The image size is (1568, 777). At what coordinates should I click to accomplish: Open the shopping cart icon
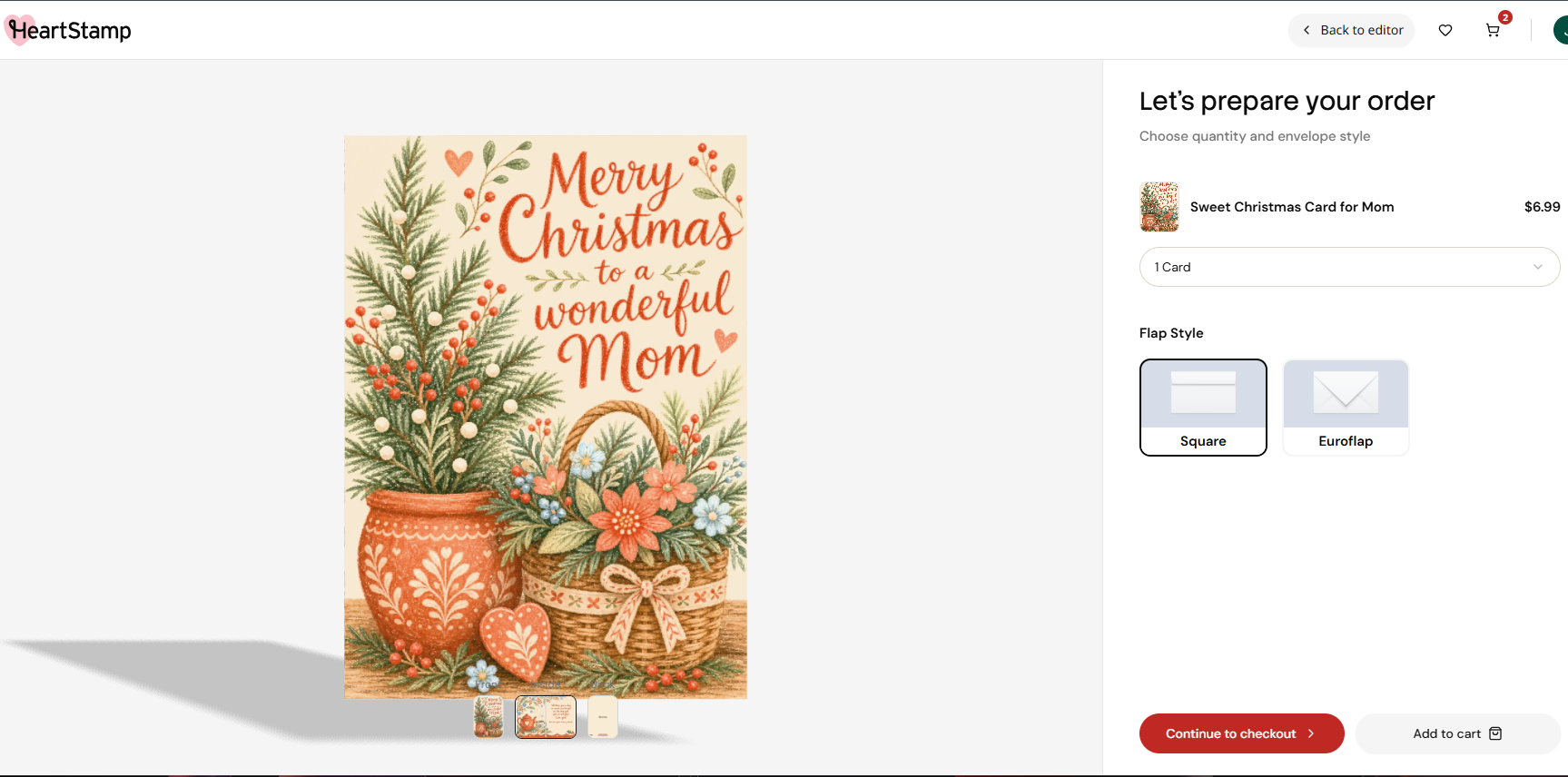(1492, 31)
